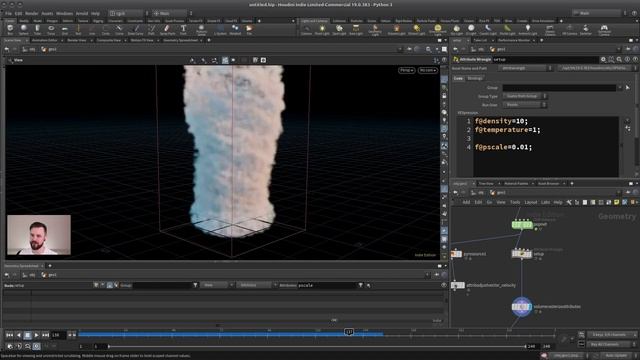Image resolution: width=640 pixels, height=360 pixels.
Task: Open the asset name attribwrangle dropdown
Action: coord(526,68)
